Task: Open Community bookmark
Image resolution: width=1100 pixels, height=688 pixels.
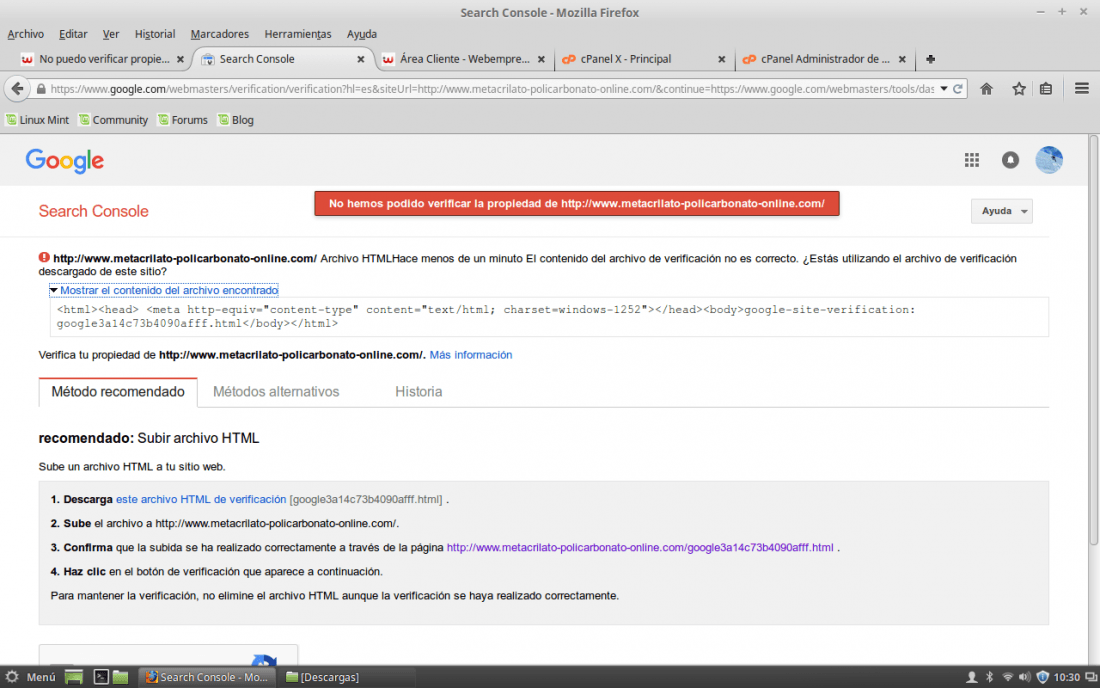Action: click(114, 120)
